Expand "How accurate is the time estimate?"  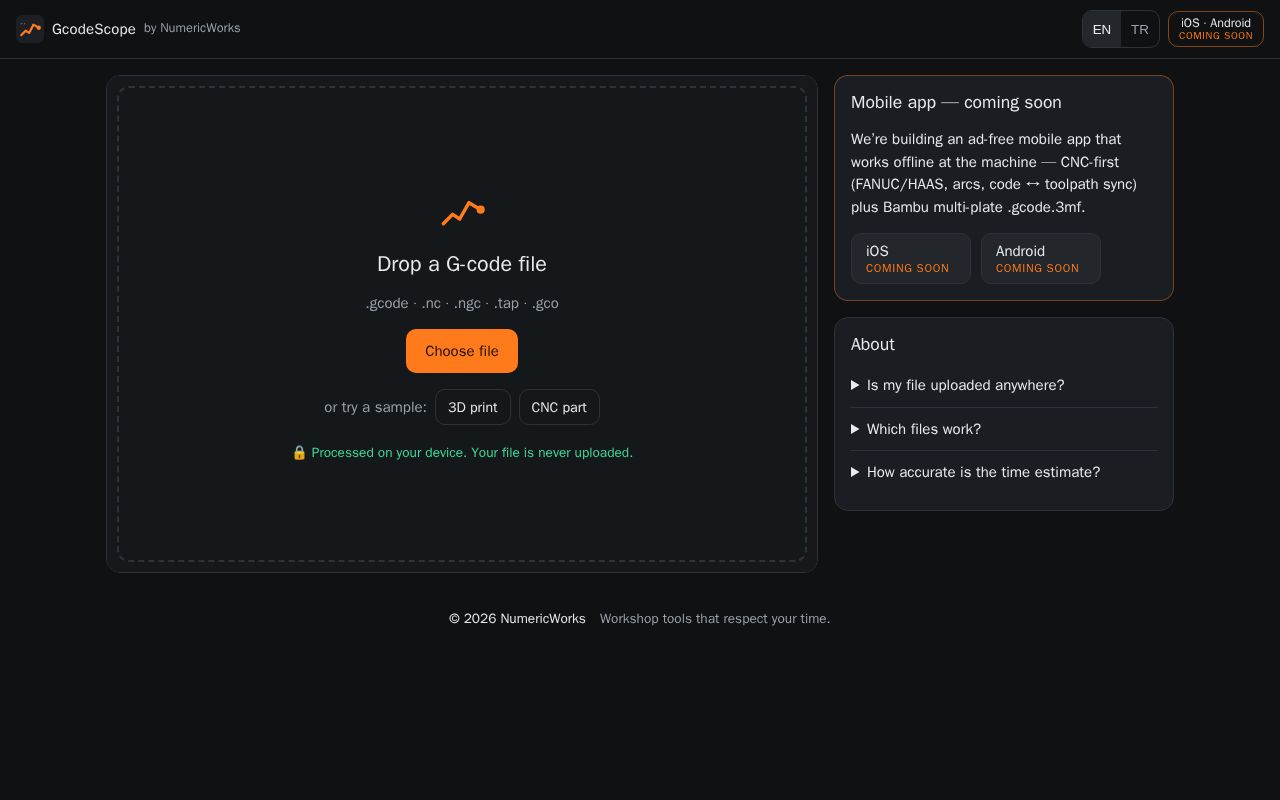(x=1004, y=472)
